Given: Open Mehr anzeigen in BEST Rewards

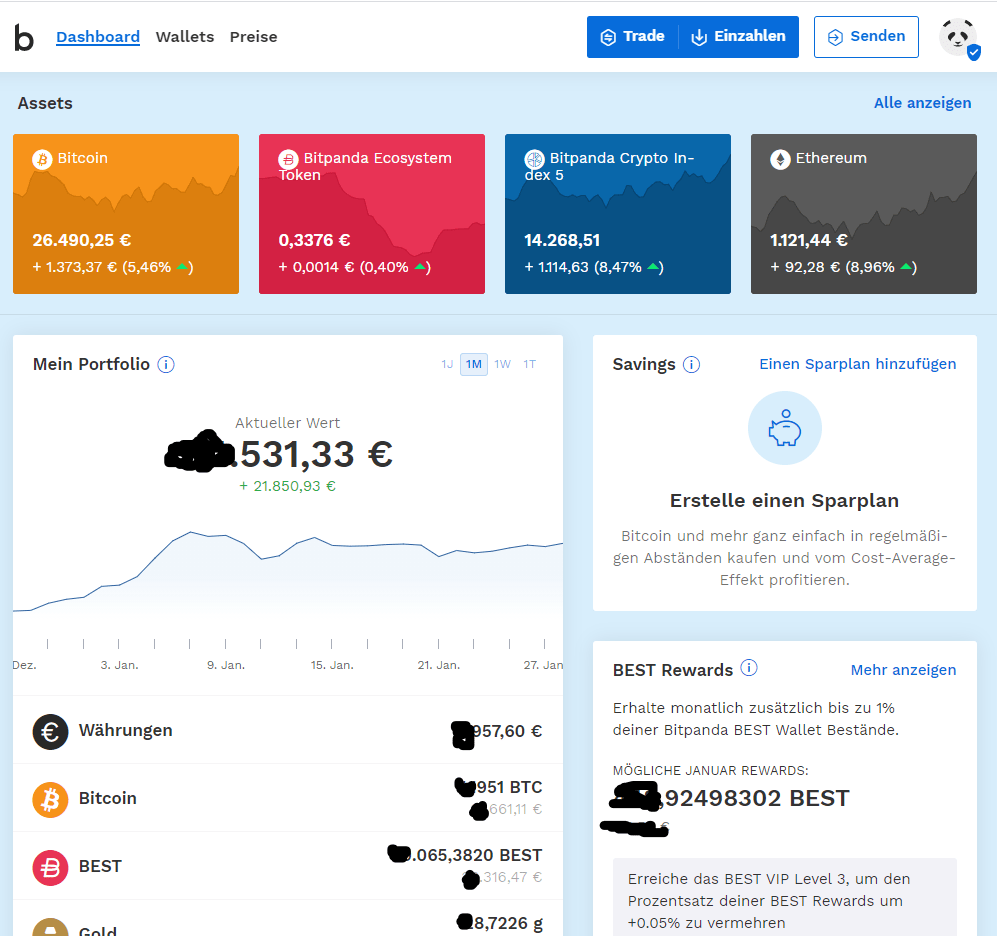Looking at the screenshot, I should pyautogui.click(x=904, y=670).
